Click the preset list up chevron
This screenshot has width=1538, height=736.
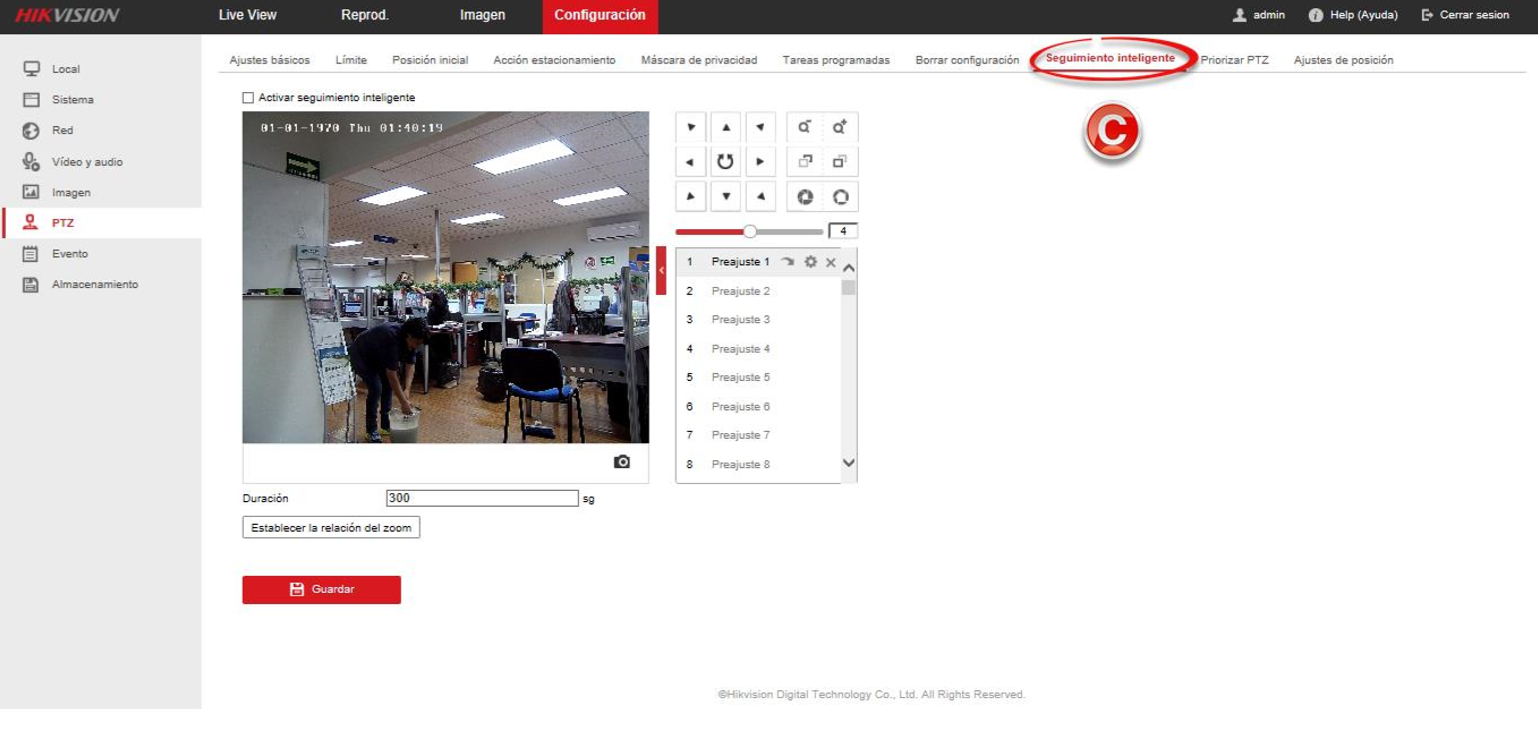(x=849, y=268)
